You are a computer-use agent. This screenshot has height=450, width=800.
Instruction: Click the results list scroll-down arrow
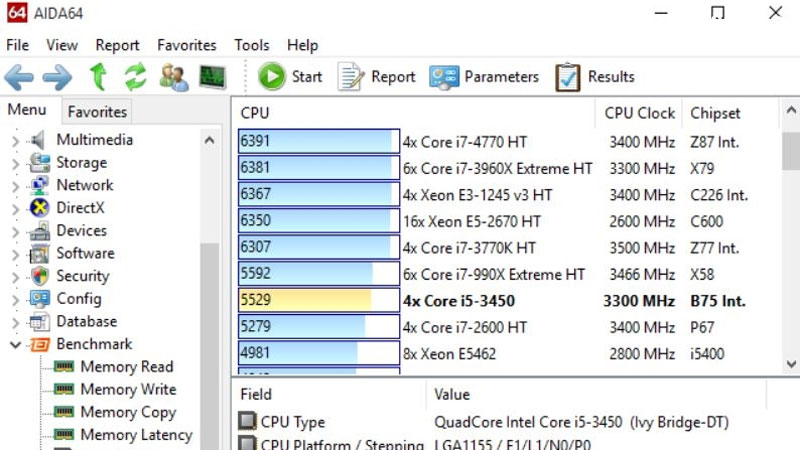pos(791,364)
